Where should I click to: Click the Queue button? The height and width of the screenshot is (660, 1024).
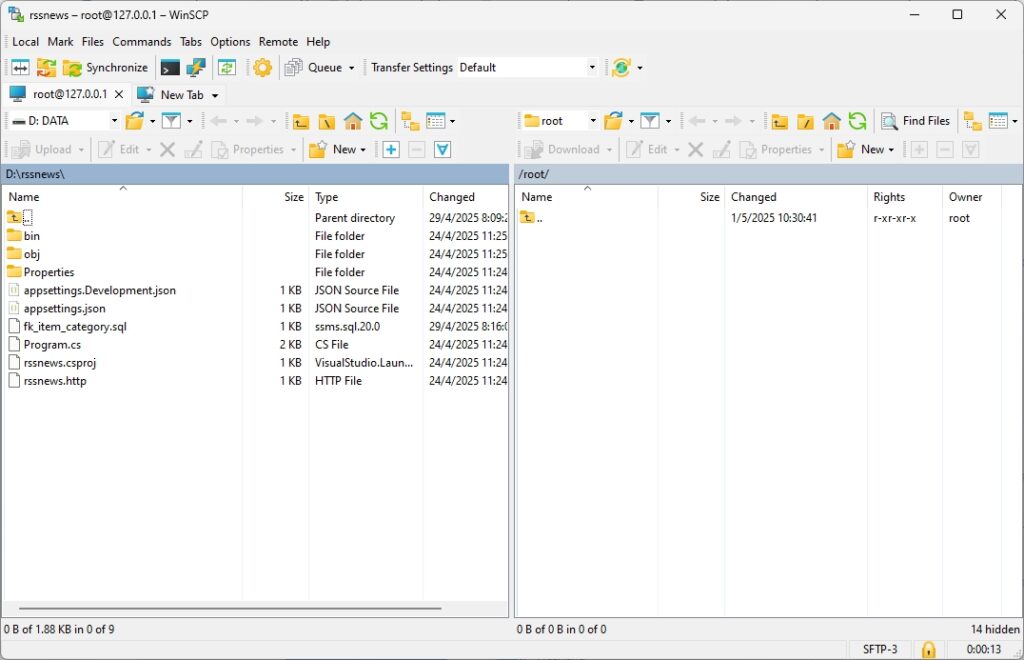(314, 67)
